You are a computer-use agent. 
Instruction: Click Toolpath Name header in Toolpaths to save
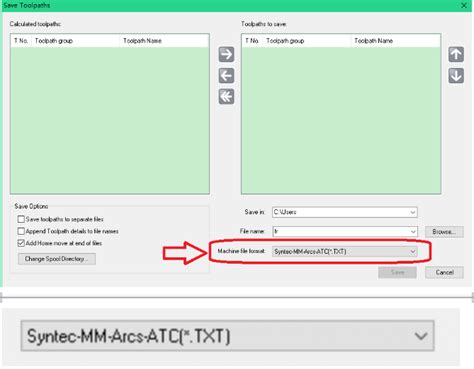[x=396, y=41]
